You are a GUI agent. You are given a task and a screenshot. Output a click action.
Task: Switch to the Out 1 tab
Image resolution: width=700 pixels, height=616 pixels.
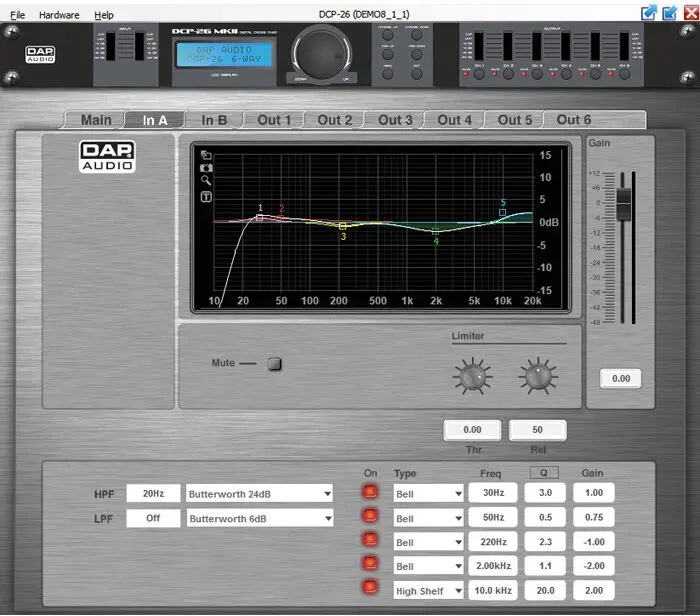click(x=274, y=120)
